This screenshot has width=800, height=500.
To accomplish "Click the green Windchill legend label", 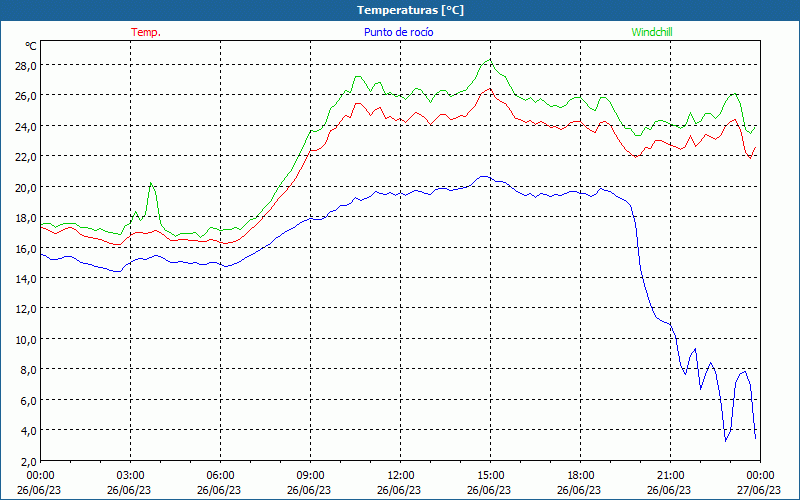I will 652,32.
